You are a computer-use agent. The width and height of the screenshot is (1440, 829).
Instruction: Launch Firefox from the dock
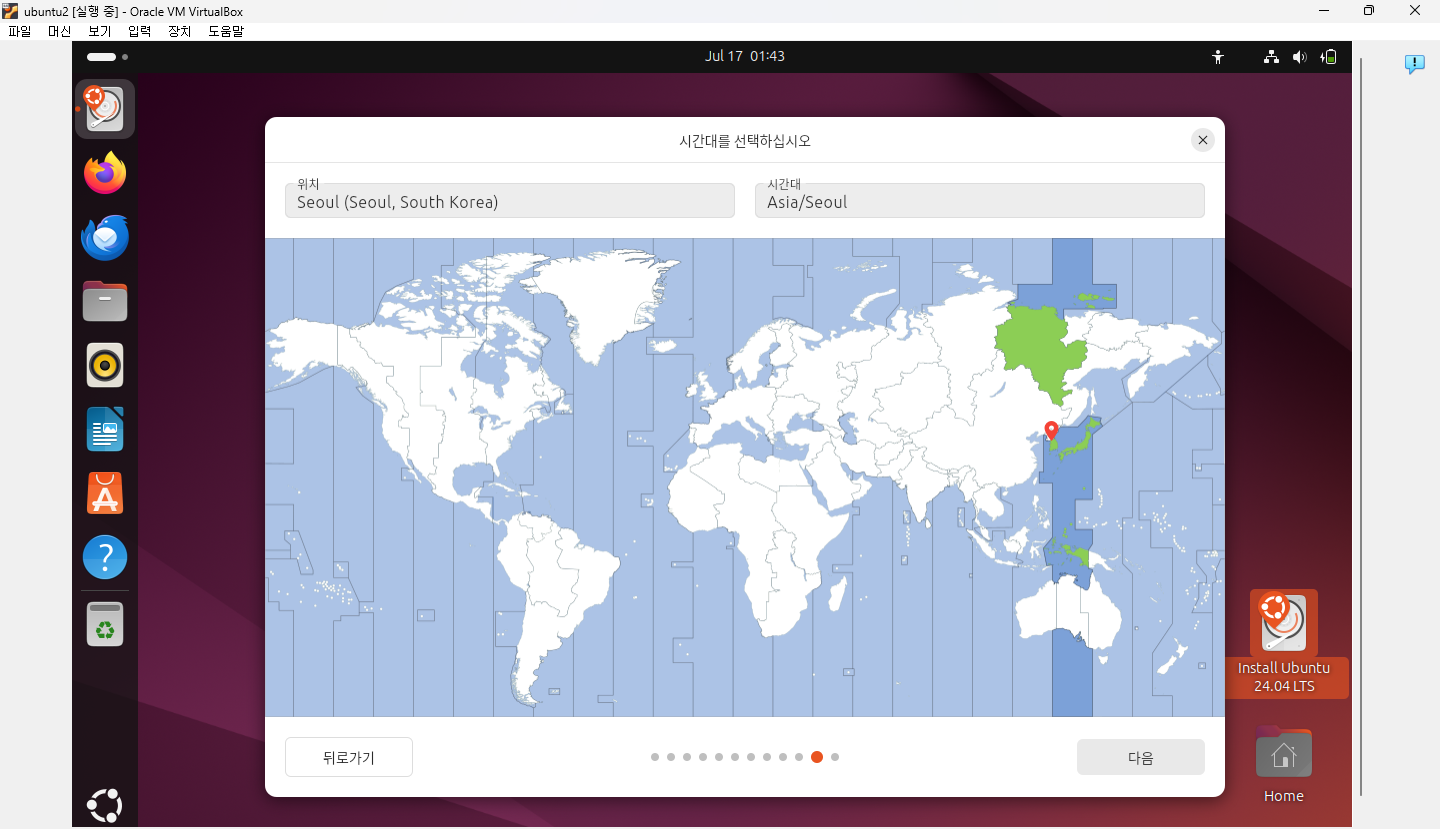point(105,173)
